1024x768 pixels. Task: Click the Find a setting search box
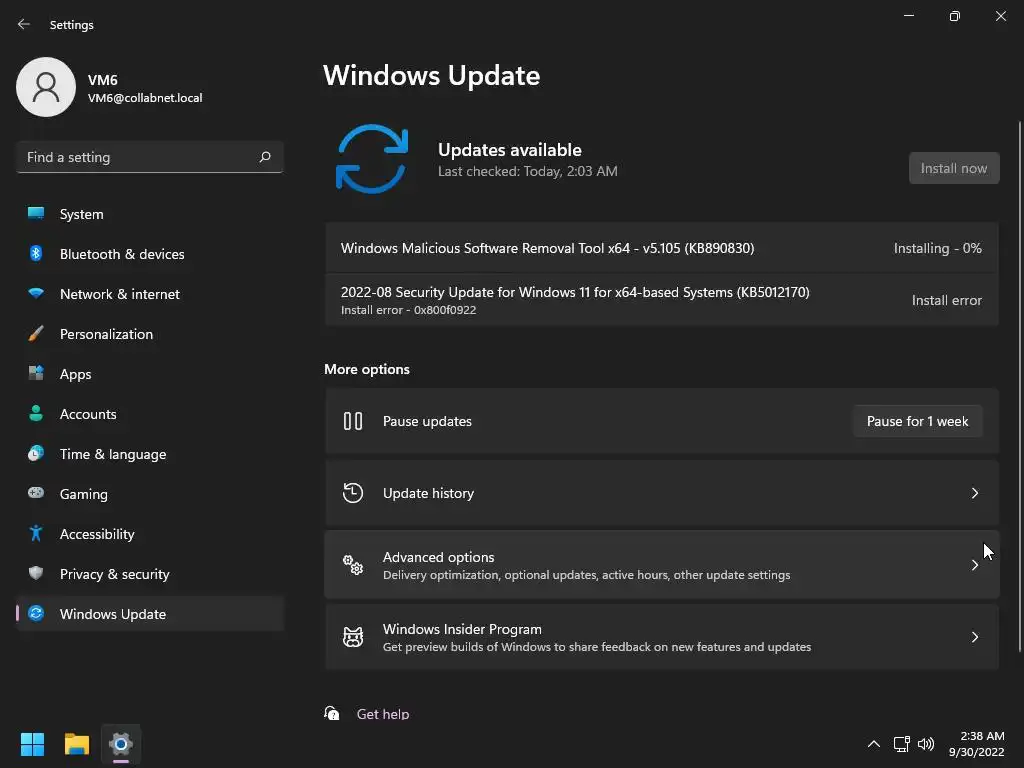point(138,157)
